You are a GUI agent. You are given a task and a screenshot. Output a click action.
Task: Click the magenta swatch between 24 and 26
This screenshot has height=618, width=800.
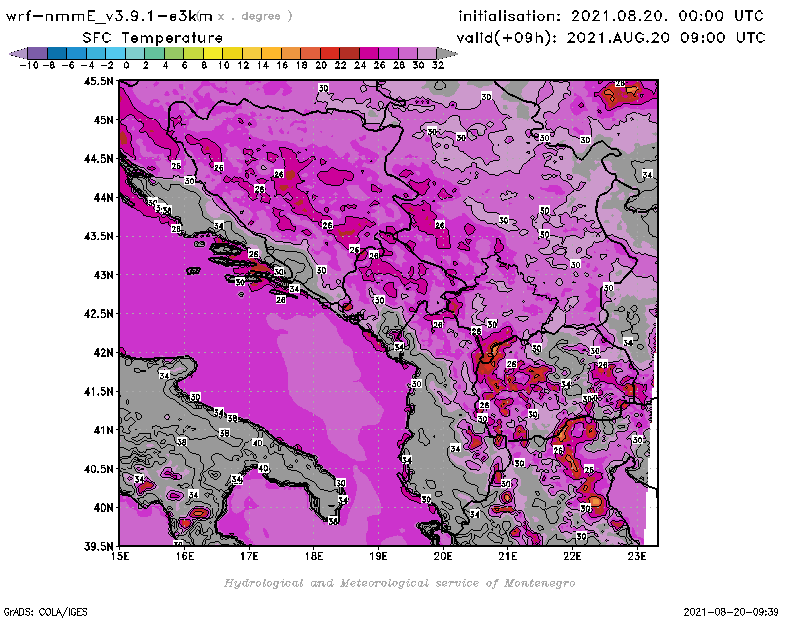tap(368, 53)
